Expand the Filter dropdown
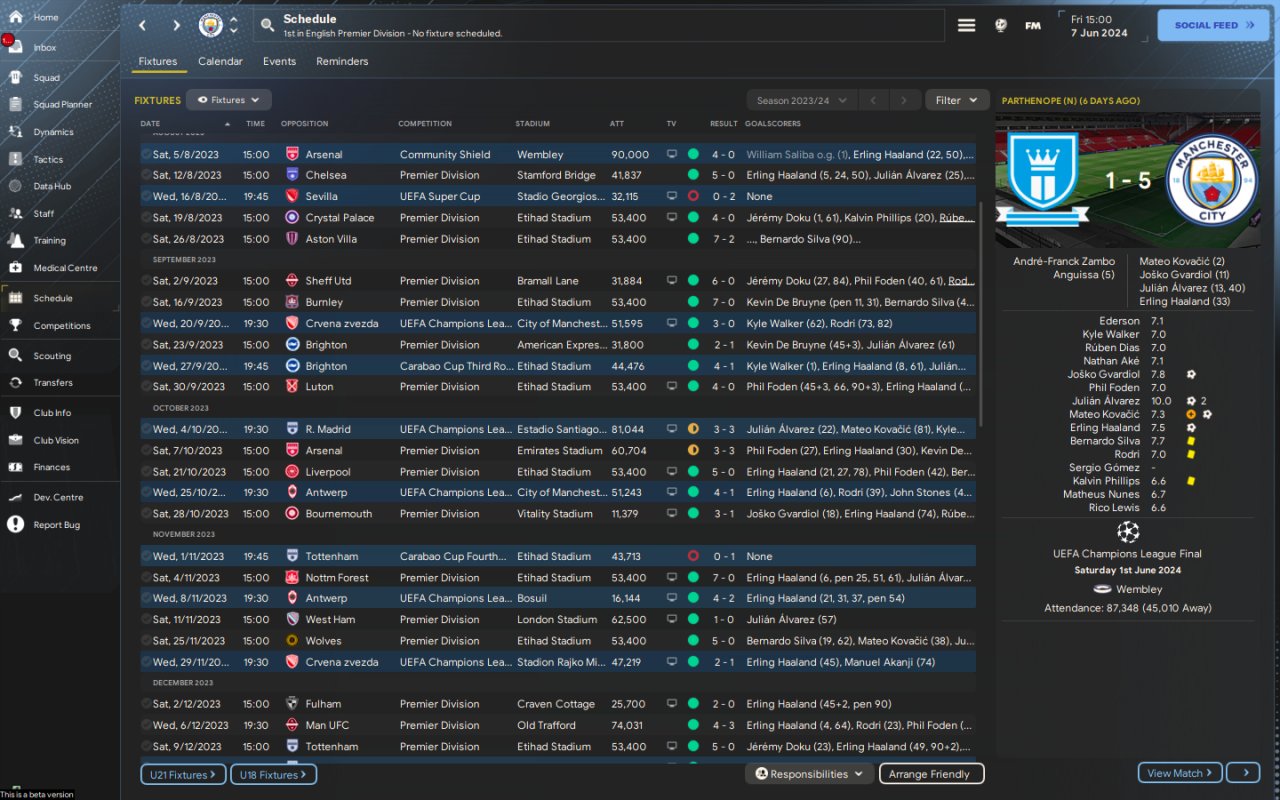1280x800 pixels. tap(957, 100)
